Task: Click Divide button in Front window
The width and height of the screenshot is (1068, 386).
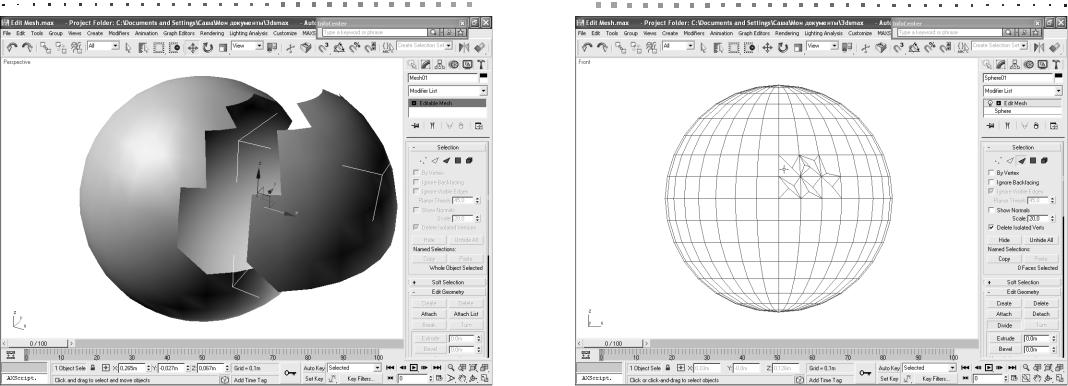Action: coord(1004,325)
